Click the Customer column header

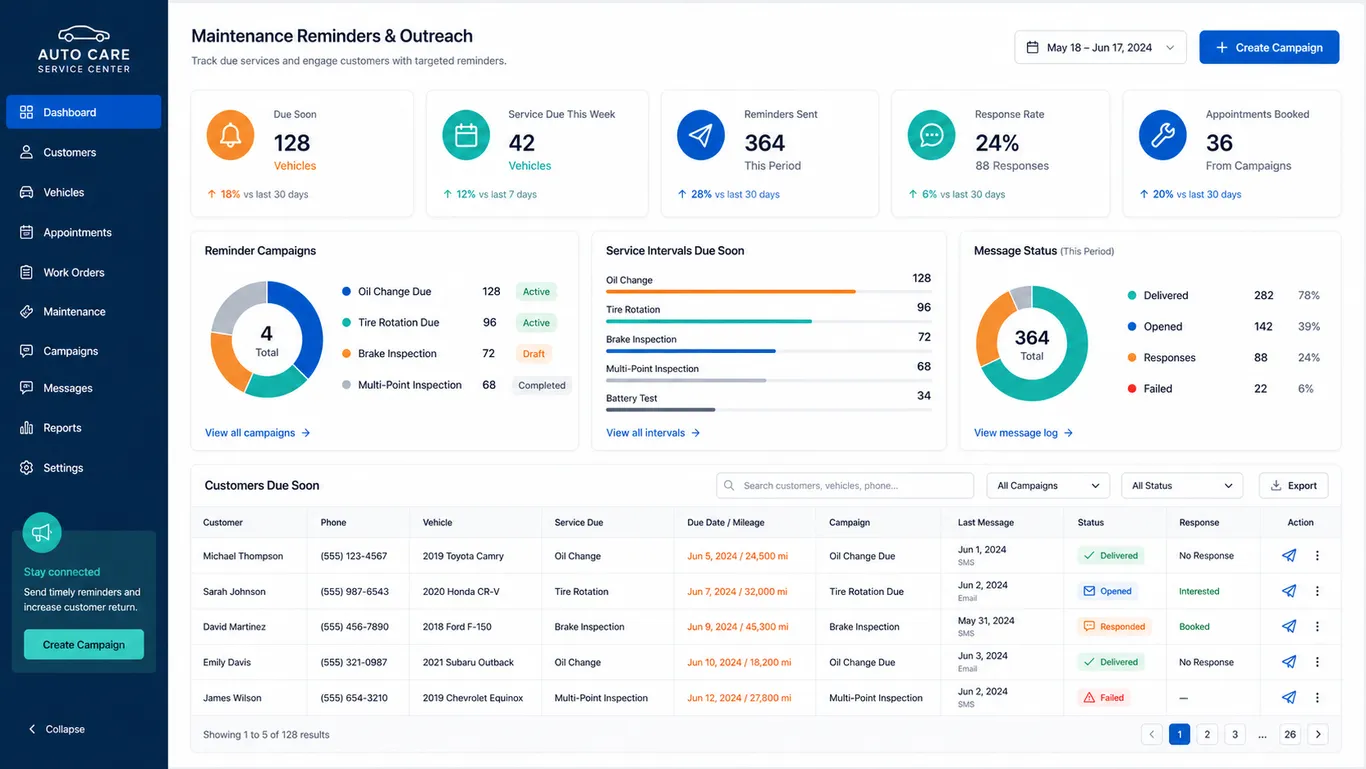coord(223,522)
